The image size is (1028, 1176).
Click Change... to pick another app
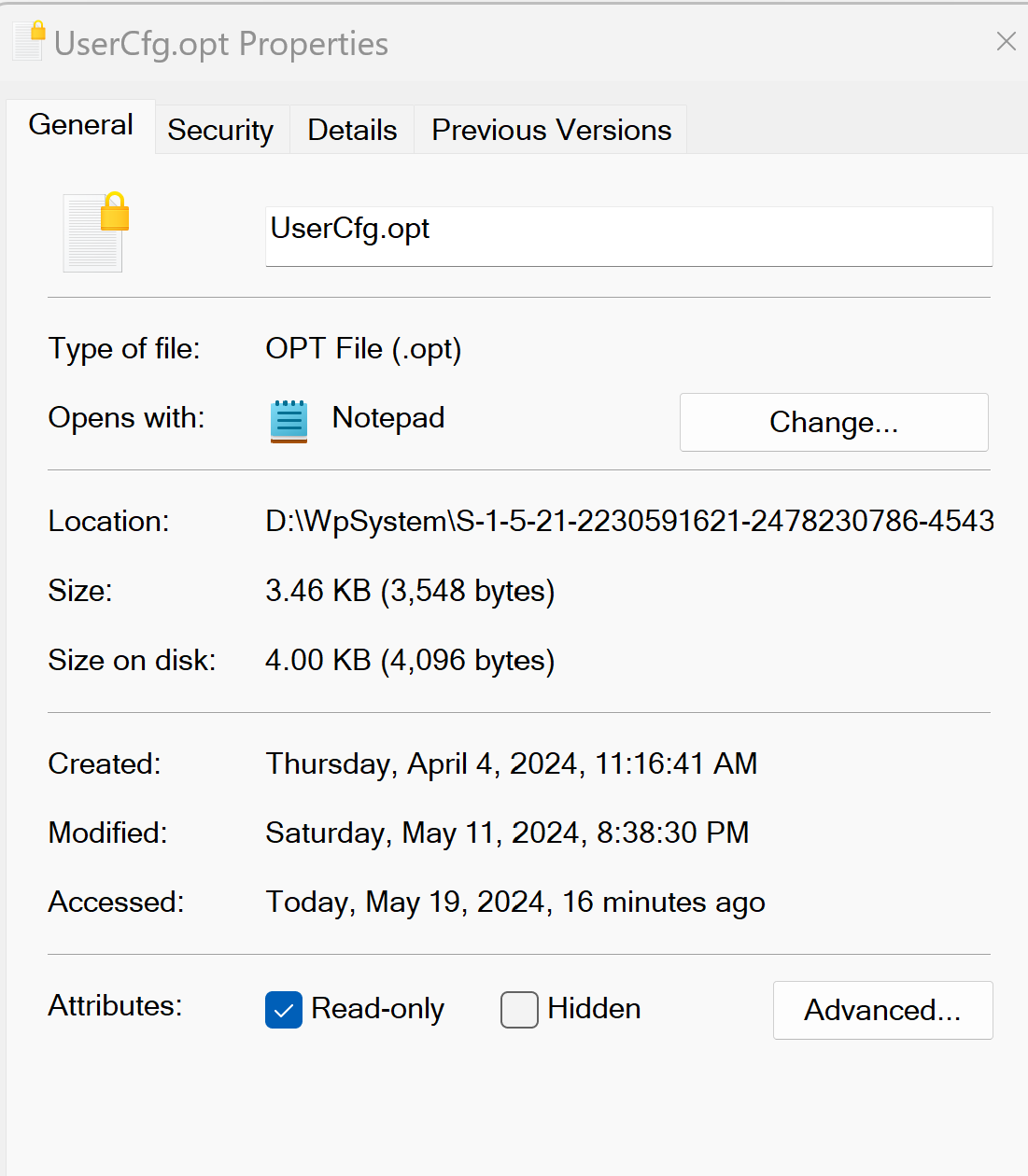(834, 422)
